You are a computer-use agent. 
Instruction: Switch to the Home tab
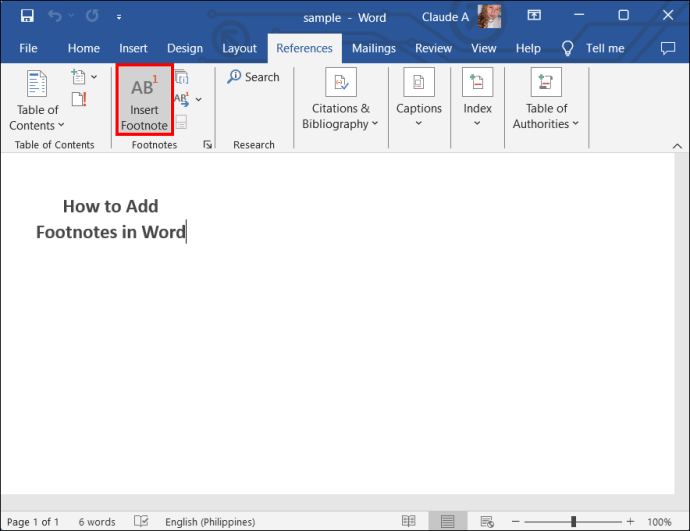(84, 48)
